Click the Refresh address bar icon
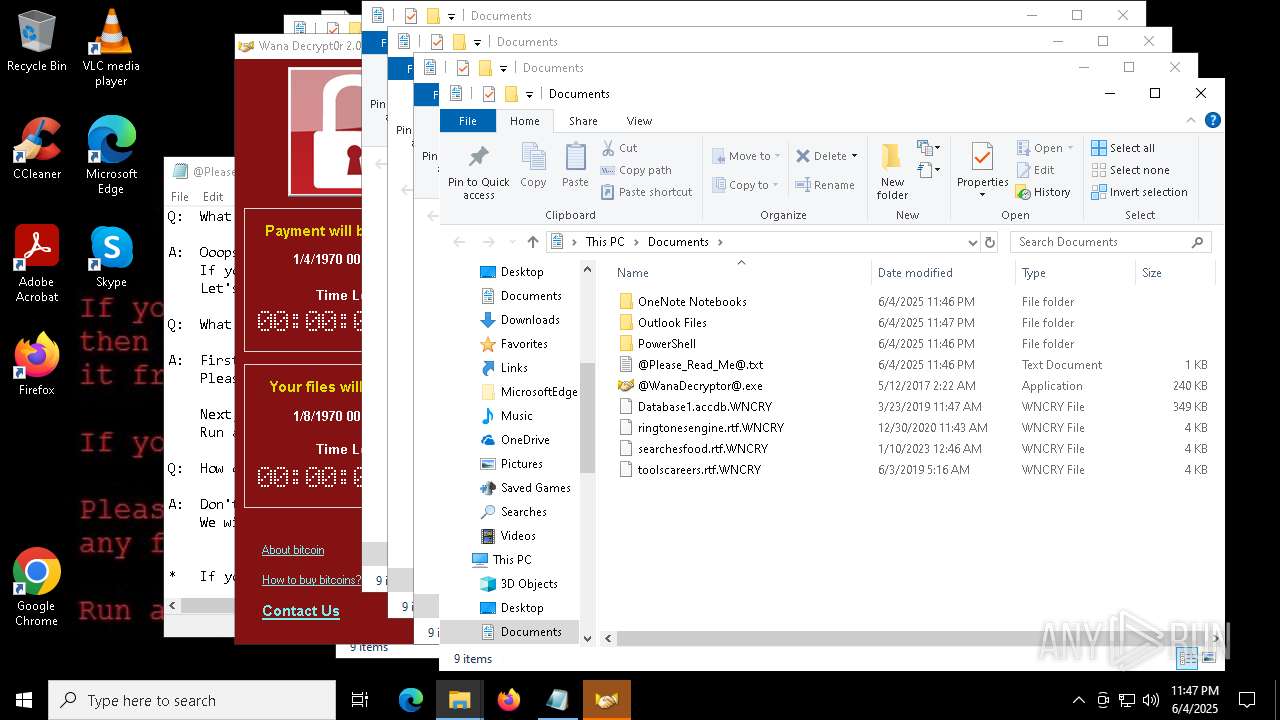1280x720 pixels. pos(990,242)
